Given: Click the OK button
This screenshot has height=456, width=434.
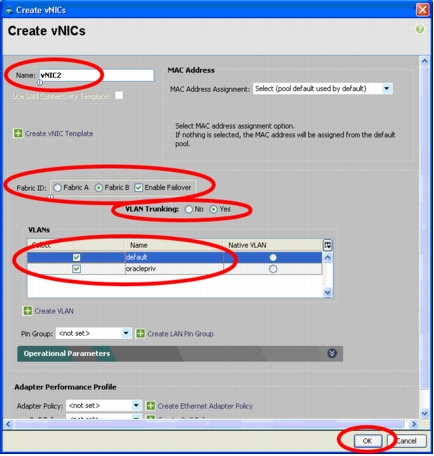Looking at the screenshot, I should point(367,441).
